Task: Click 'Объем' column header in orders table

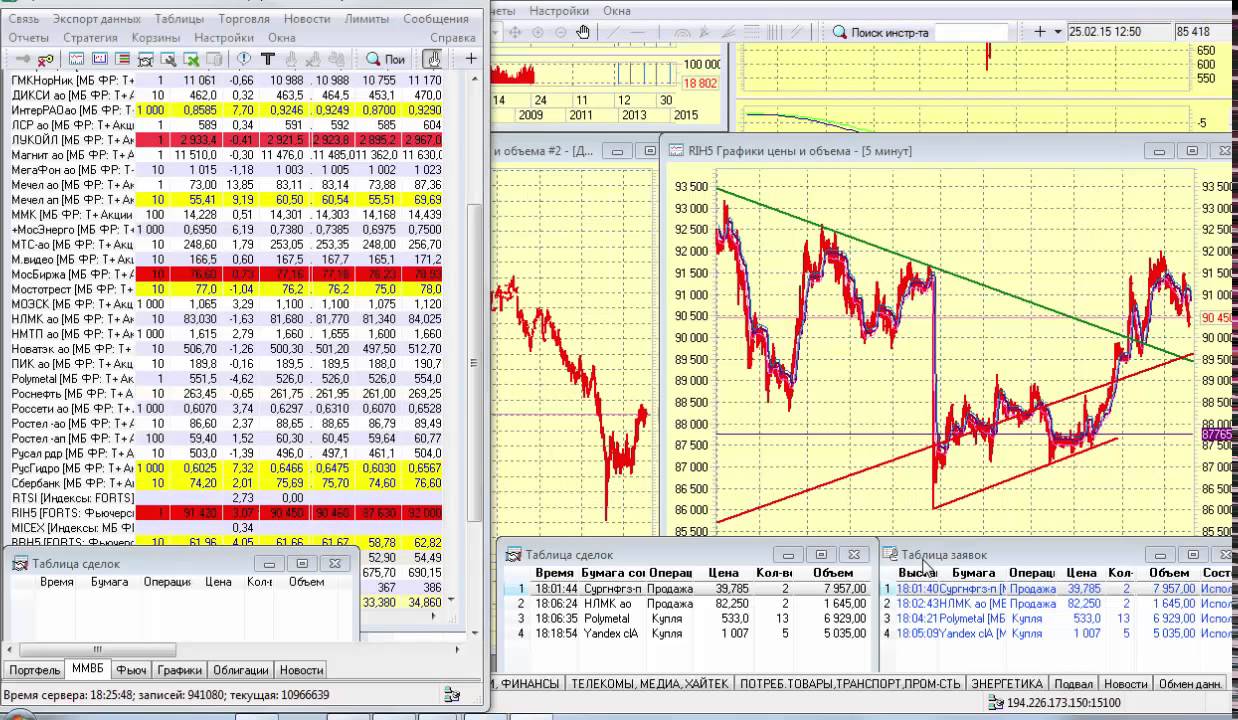Action: tap(1168, 574)
